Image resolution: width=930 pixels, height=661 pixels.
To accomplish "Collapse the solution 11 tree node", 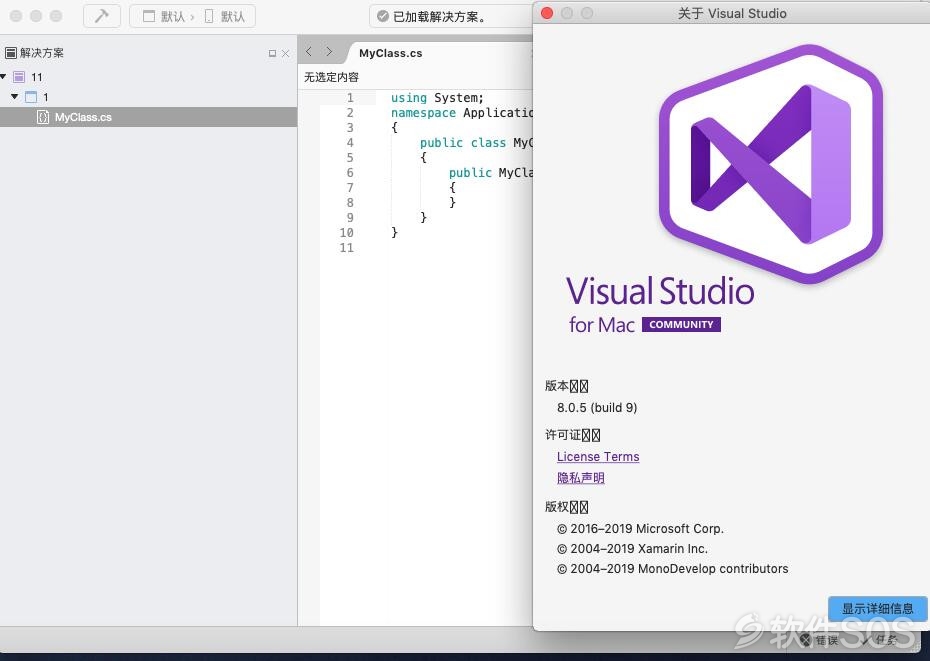I will click(4, 77).
